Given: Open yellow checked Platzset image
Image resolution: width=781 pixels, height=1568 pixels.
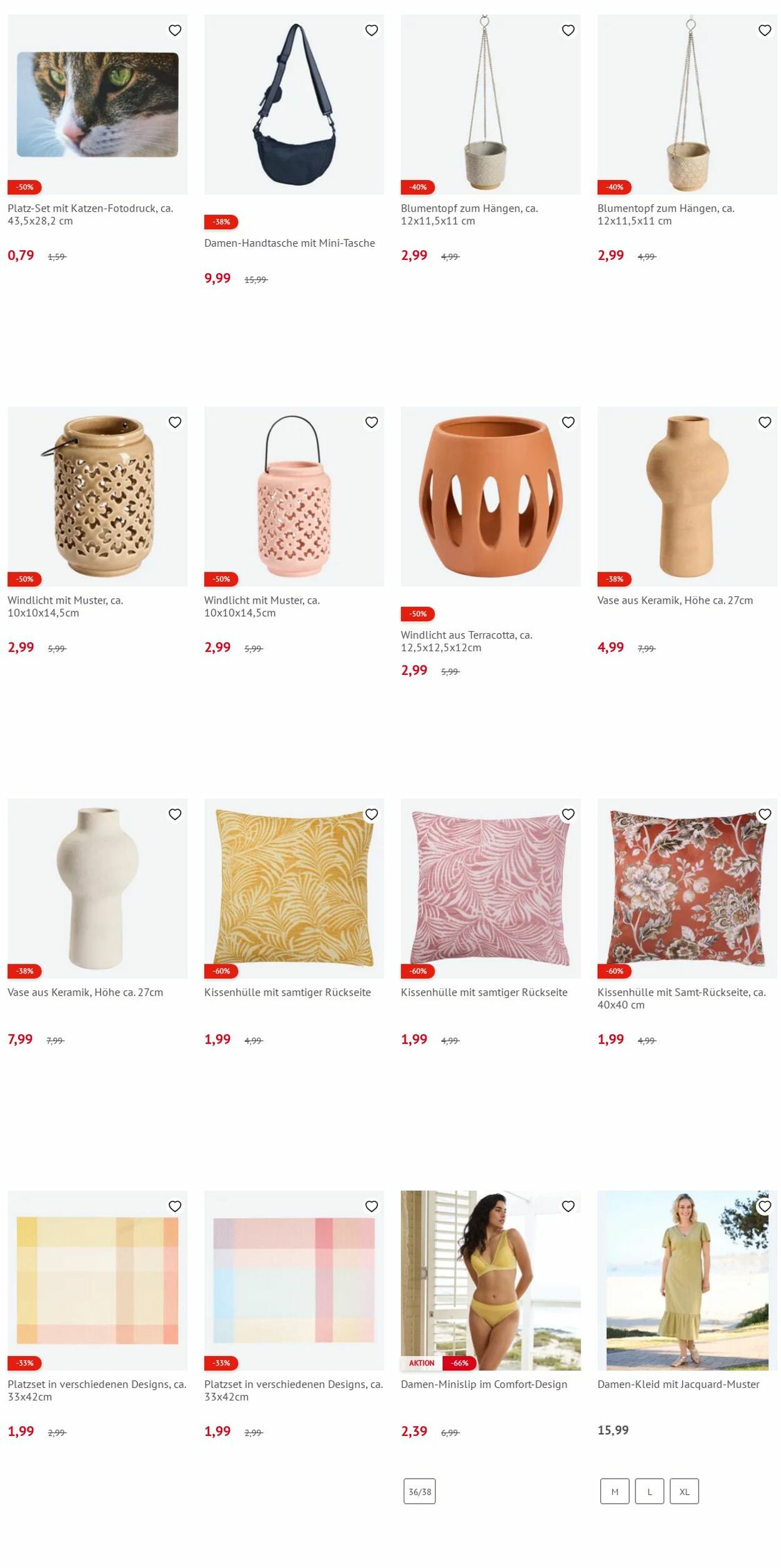Looking at the screenshot, I should [97, 1281].
